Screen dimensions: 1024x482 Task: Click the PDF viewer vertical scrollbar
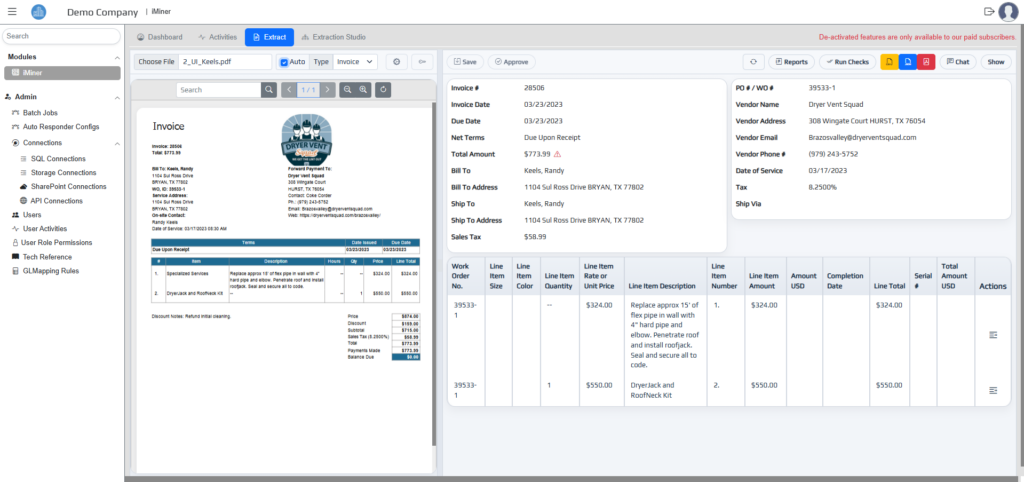[x=434, y=274]
